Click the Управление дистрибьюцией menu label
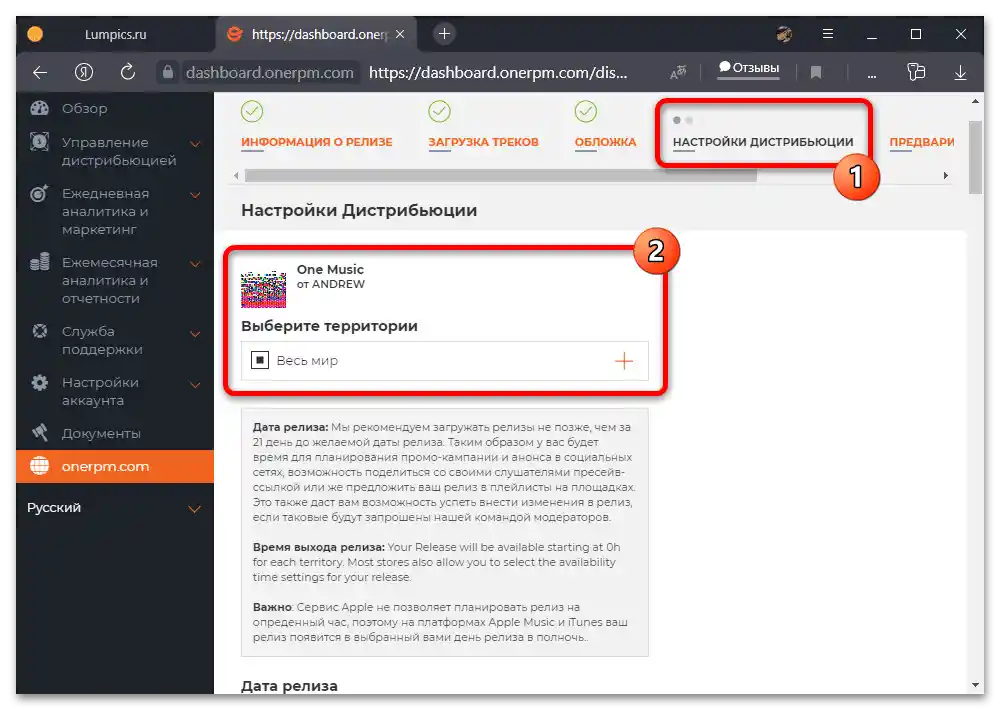 tap(119, 151)
